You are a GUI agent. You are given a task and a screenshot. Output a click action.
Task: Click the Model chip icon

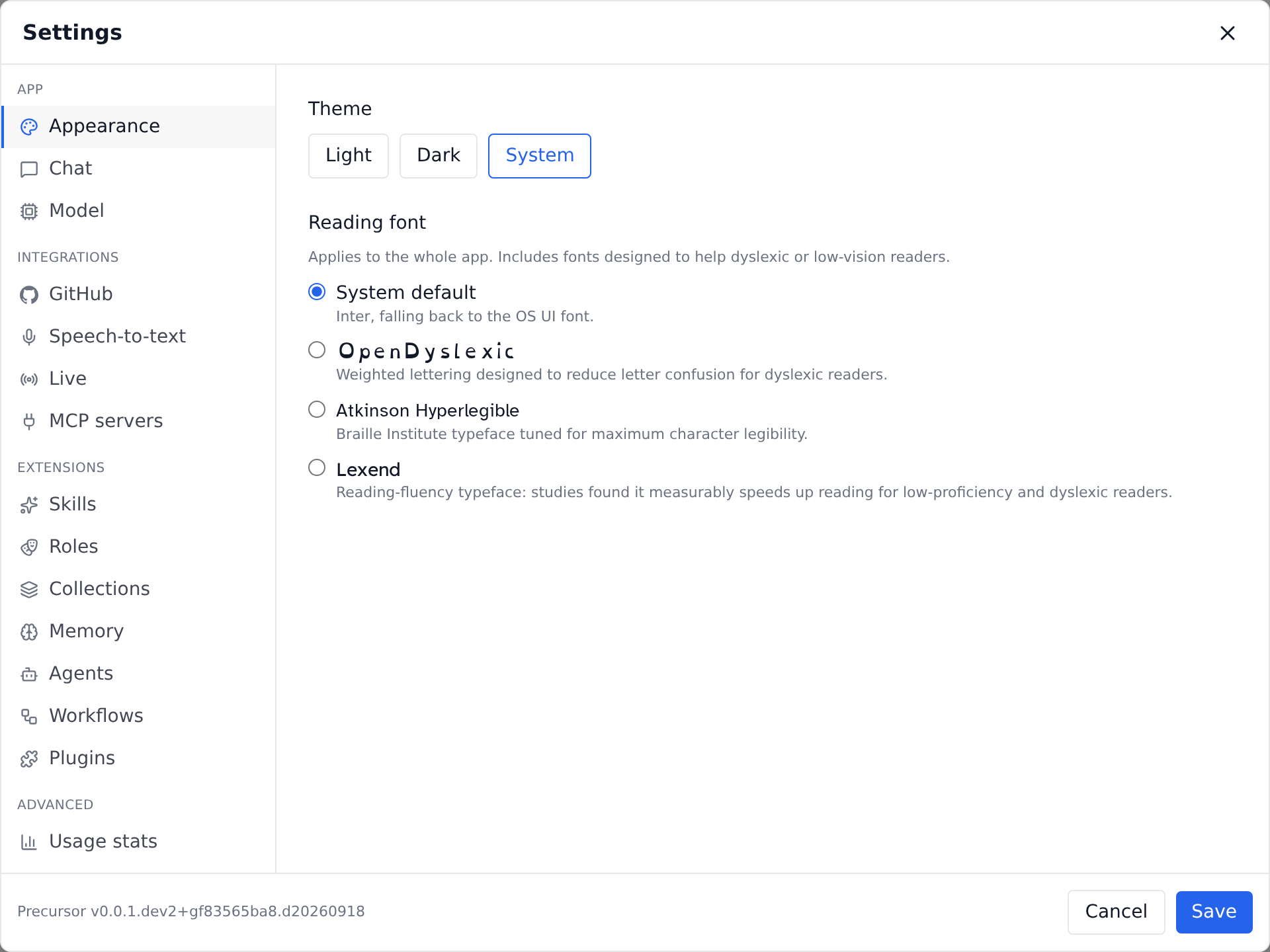(x=29, y=212)
